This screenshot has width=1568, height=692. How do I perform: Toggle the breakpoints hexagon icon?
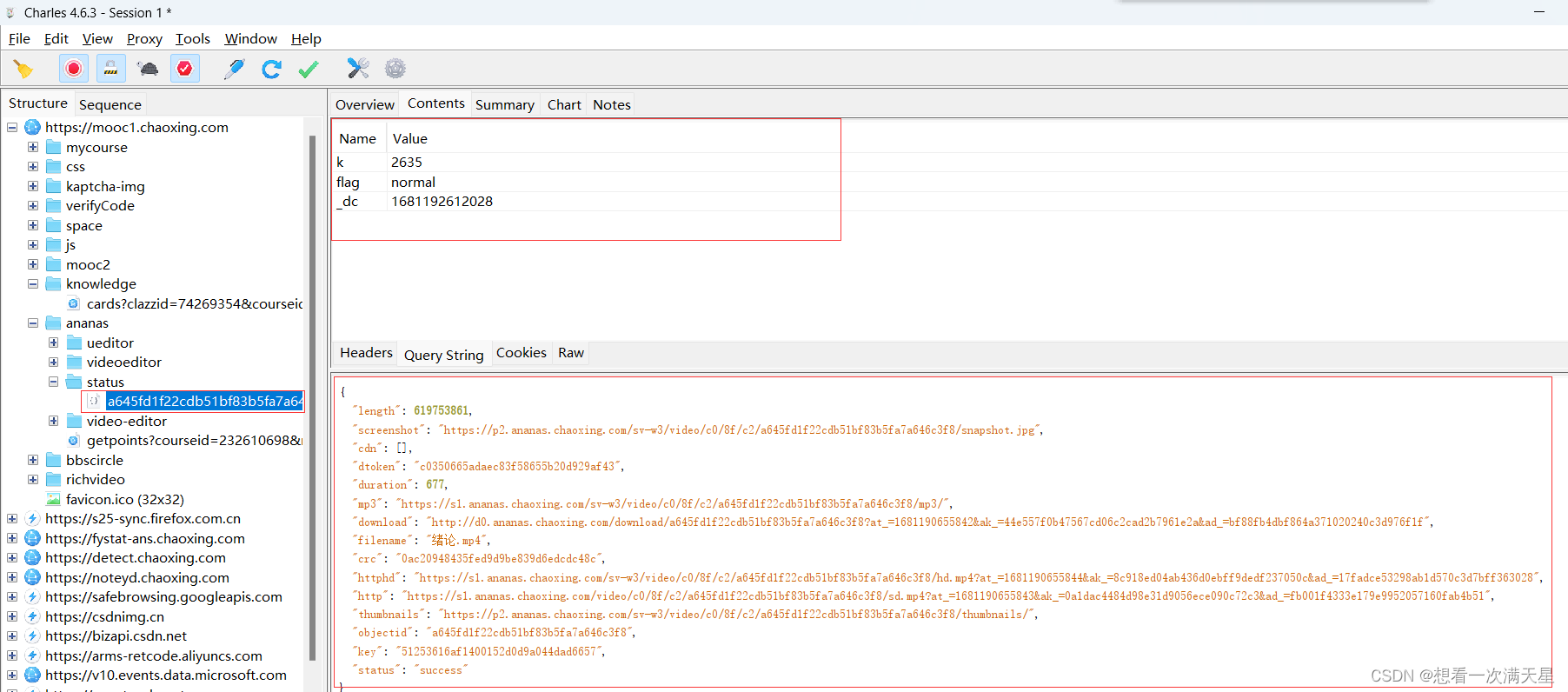[x=185, y=69]
